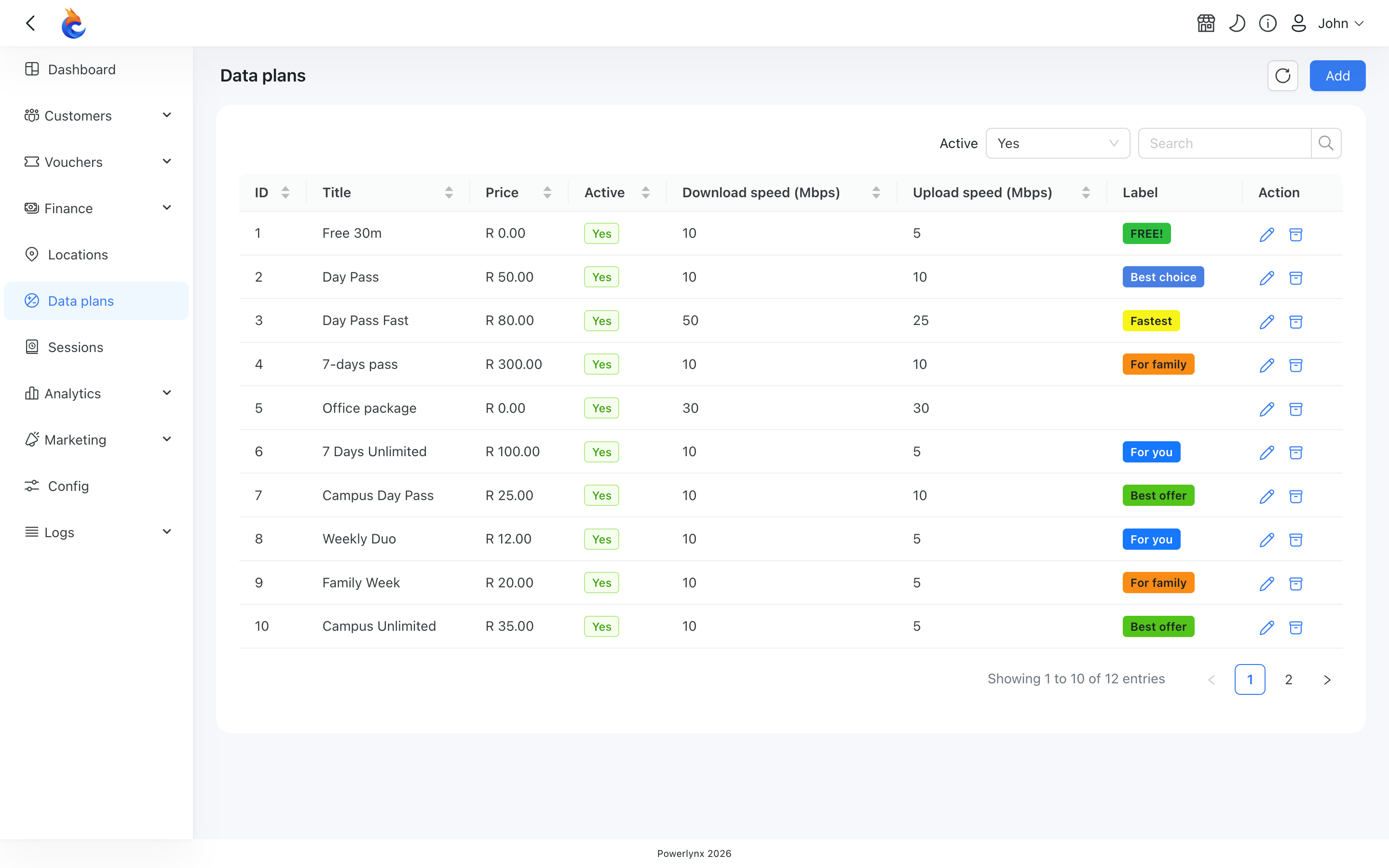
Task: Archive the Family Week plan
Action: click(1295, 584)
